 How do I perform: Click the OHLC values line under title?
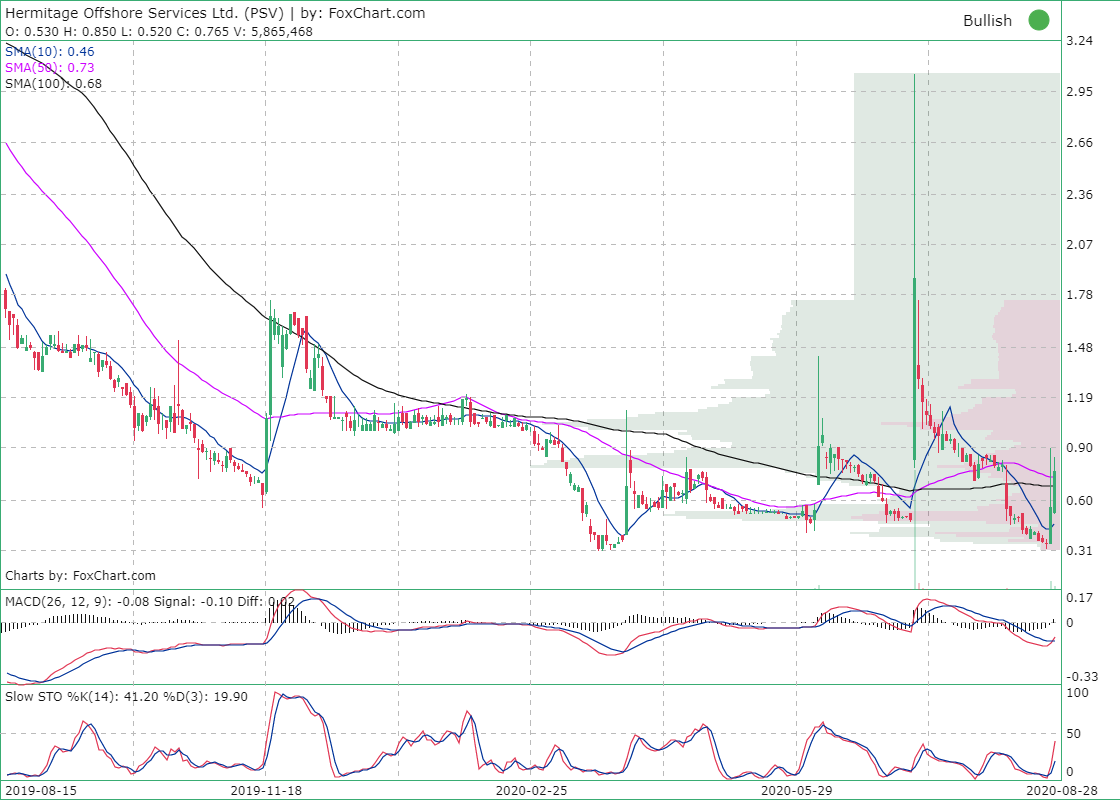(x=159, y=31)
